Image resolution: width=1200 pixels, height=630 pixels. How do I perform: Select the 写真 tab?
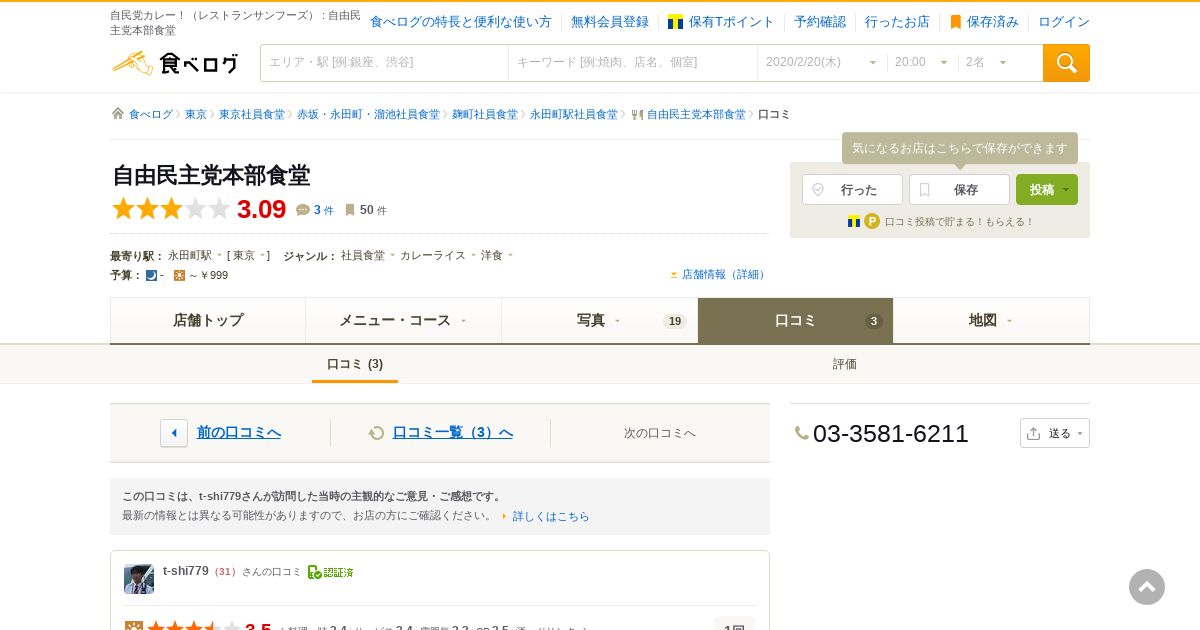pyautogui.click(x=599, y=320)
